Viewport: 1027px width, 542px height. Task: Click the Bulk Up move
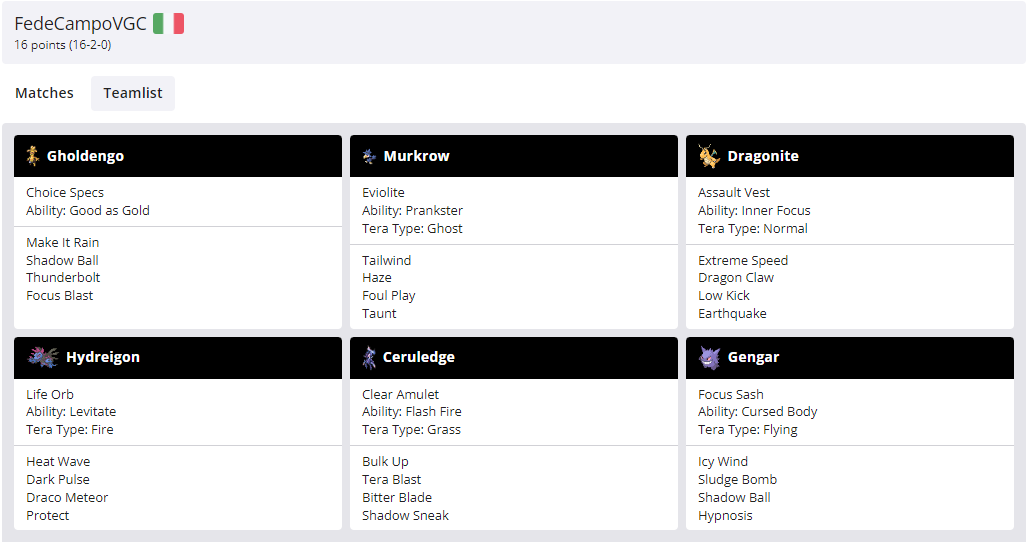point(385,461)
